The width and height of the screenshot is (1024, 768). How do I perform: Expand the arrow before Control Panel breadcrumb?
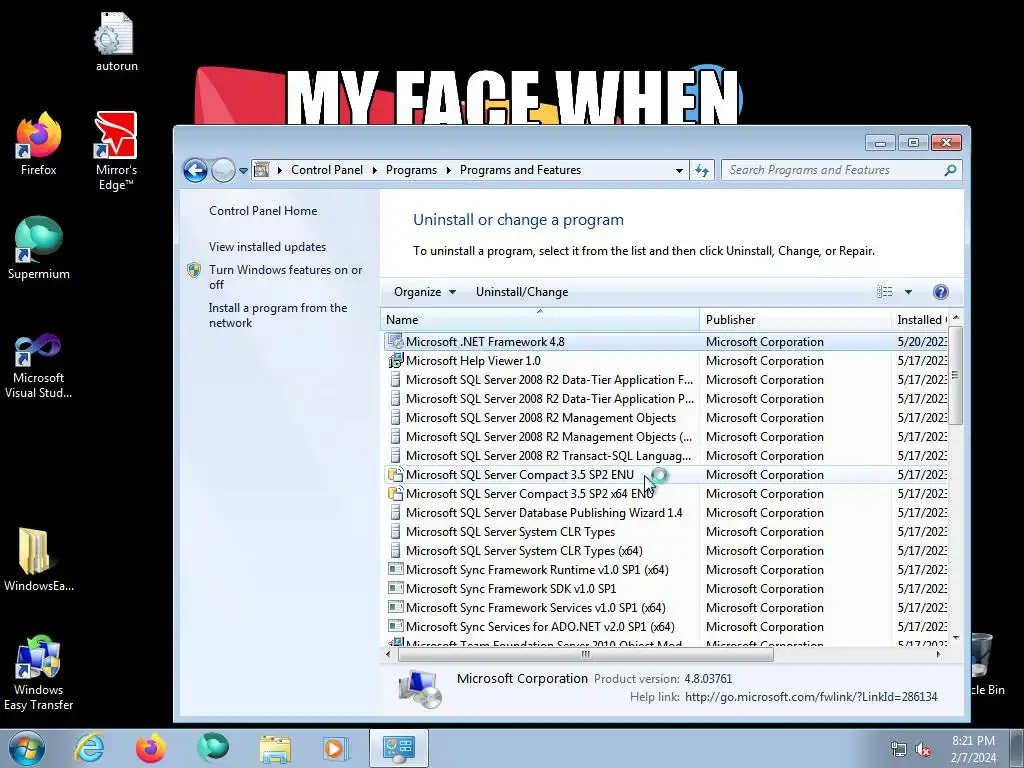[280, 170]
